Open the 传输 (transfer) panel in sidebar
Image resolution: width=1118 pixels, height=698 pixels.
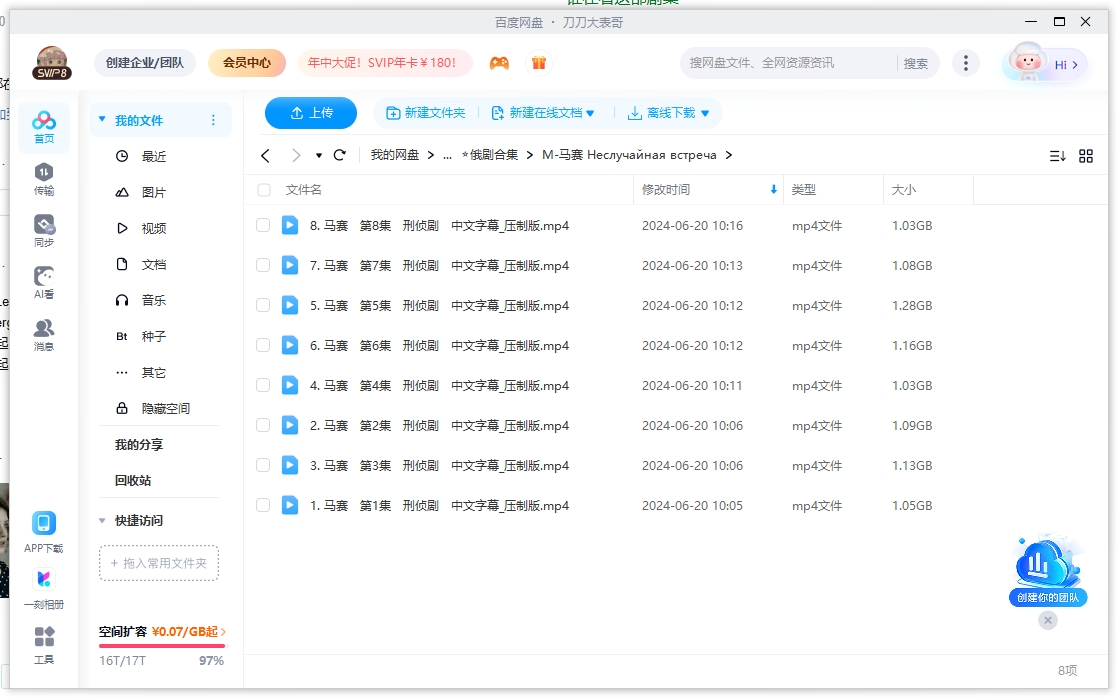(x=42, y=176)
